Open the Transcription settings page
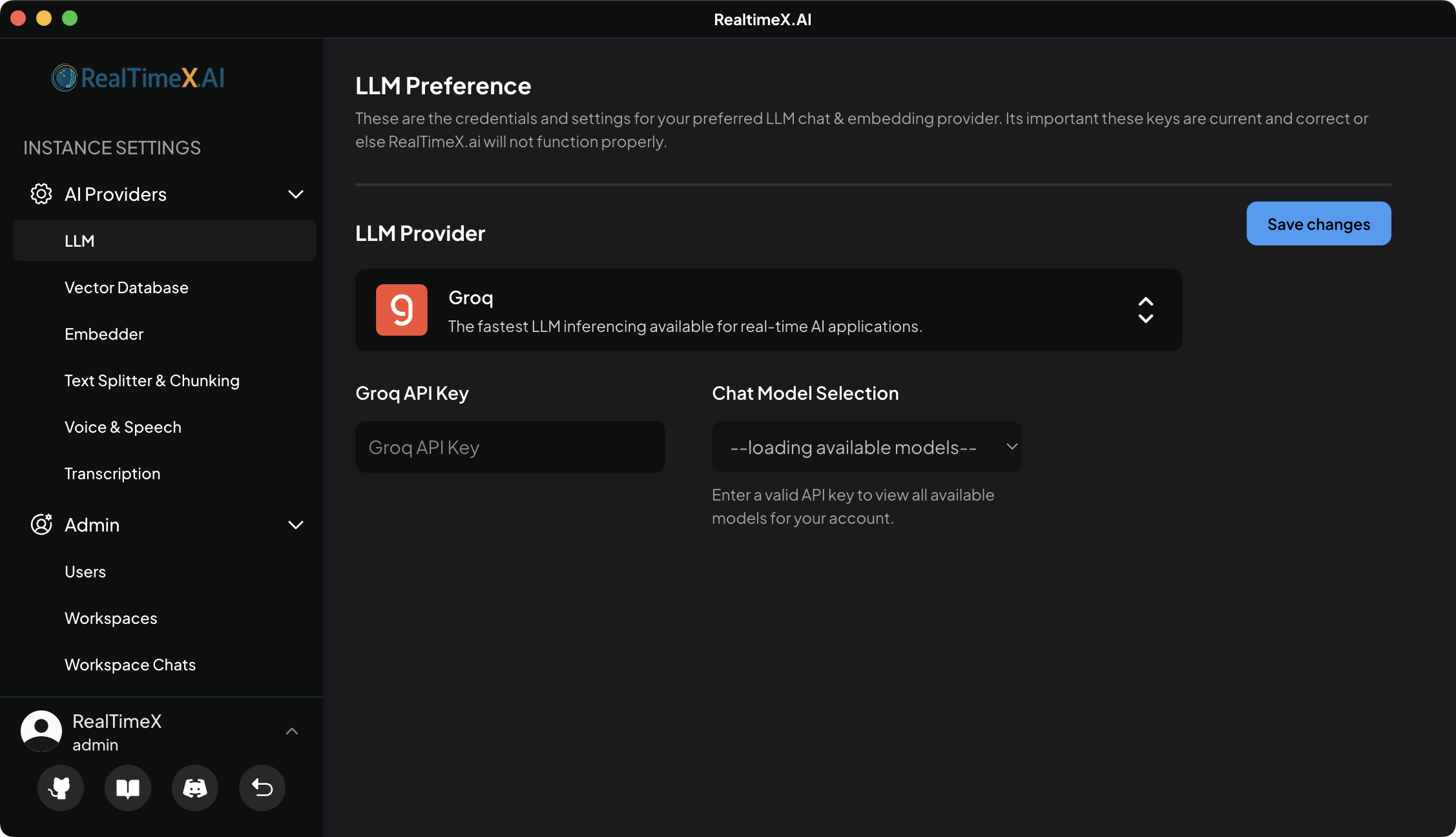Screen dimensions: 1456x837 (x=112, y=473)
